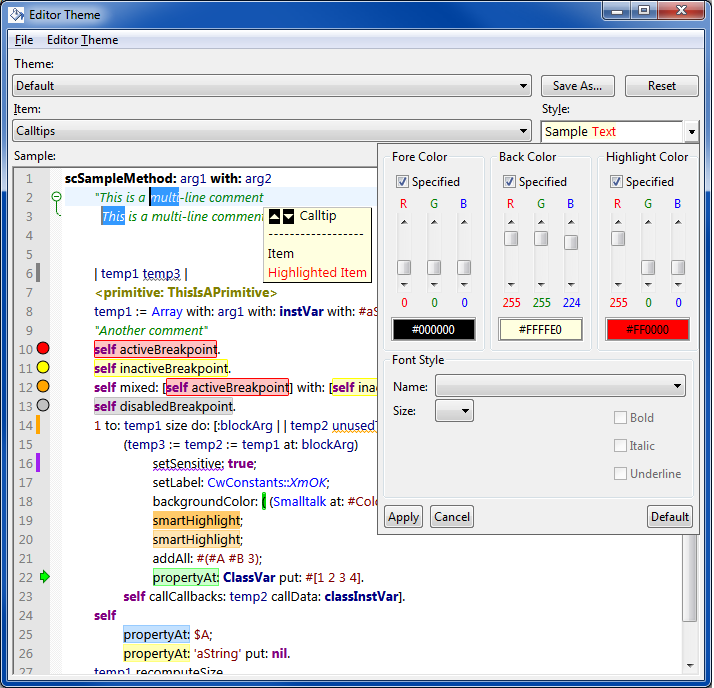714x688 pixels.
Task: Open the File menu
Action: pyautogui.click(x=24, y=40)
